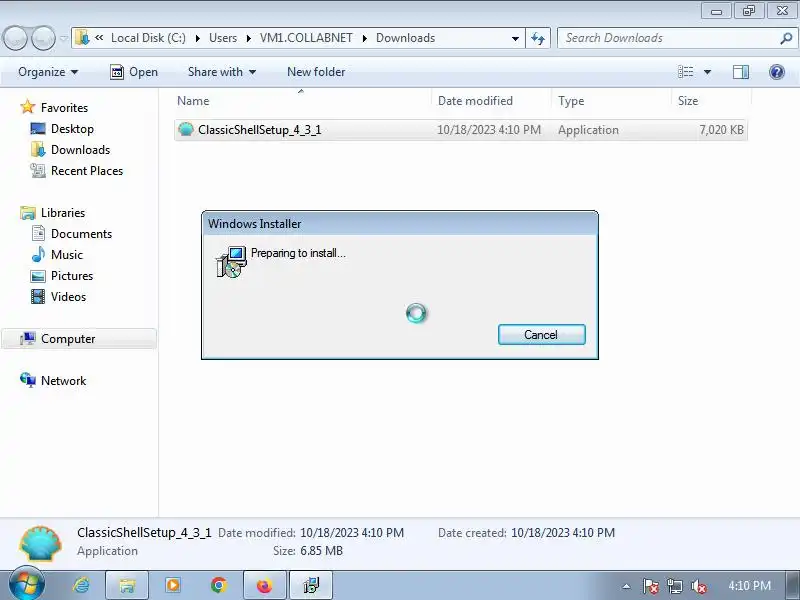Navigate to Users breadcrumb
The height and width of the screenshot is (600, 800).
223,38
